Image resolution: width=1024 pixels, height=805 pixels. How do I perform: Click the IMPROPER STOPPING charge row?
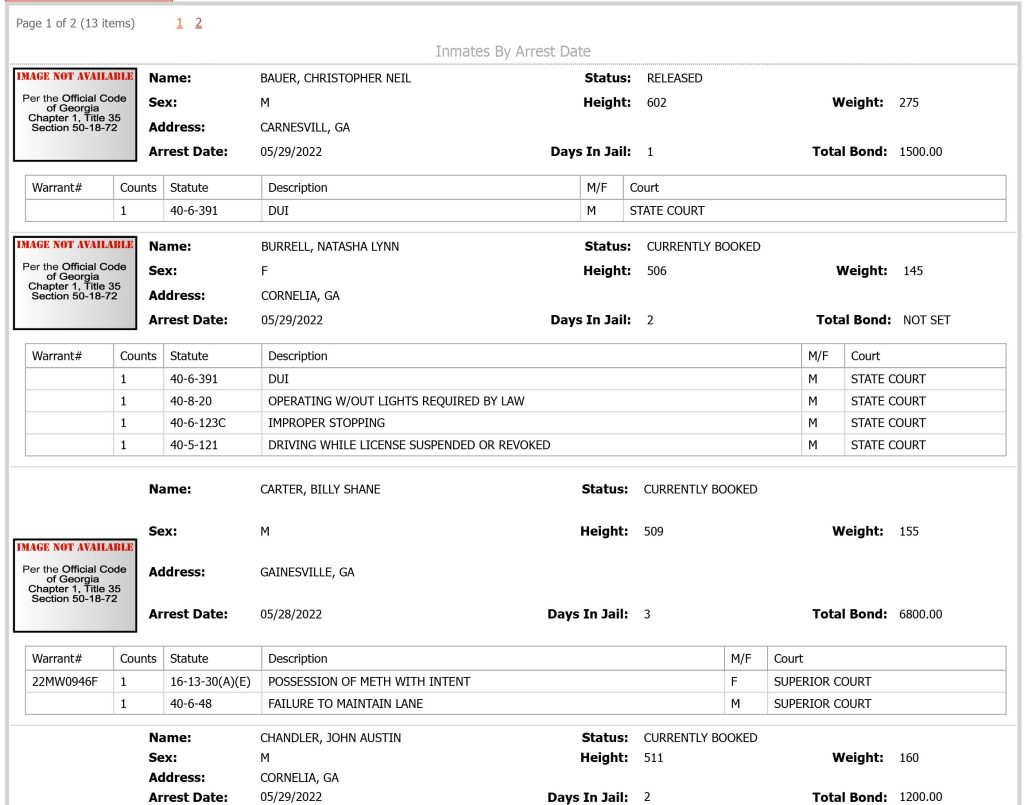click(x=515, y=423)
